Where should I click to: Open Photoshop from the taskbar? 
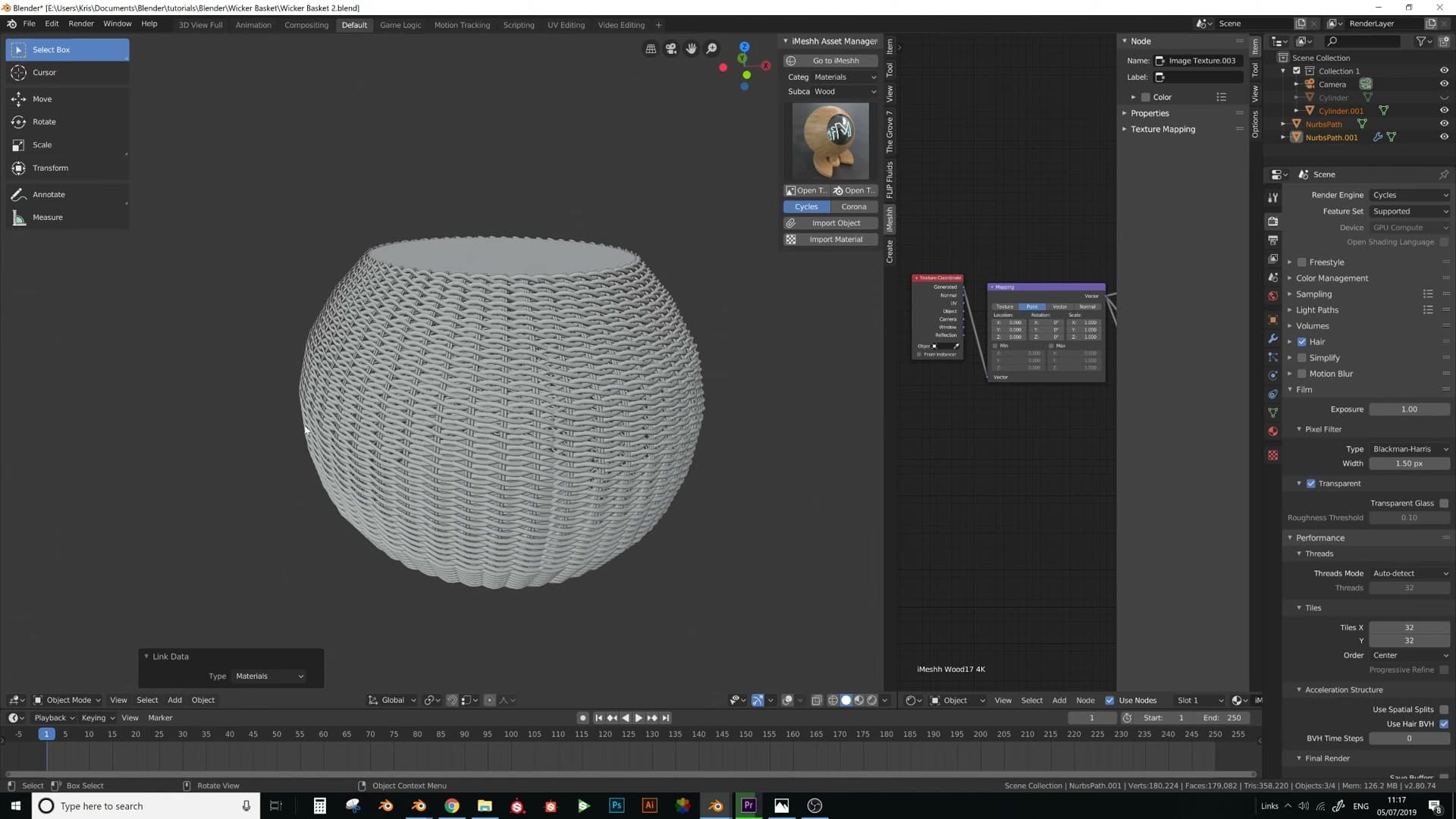617,805
